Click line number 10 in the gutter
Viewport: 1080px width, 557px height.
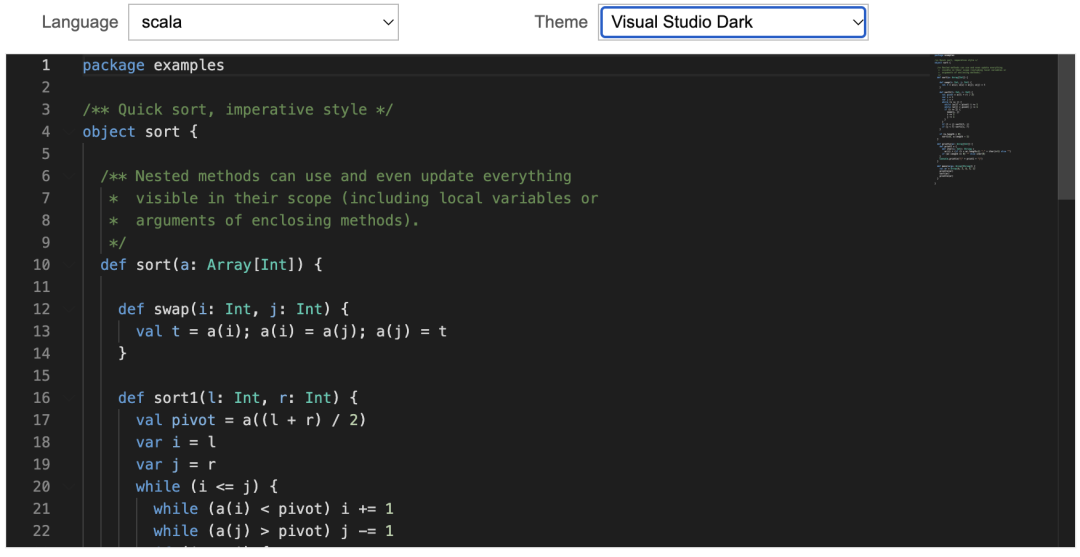coord(41,265)
